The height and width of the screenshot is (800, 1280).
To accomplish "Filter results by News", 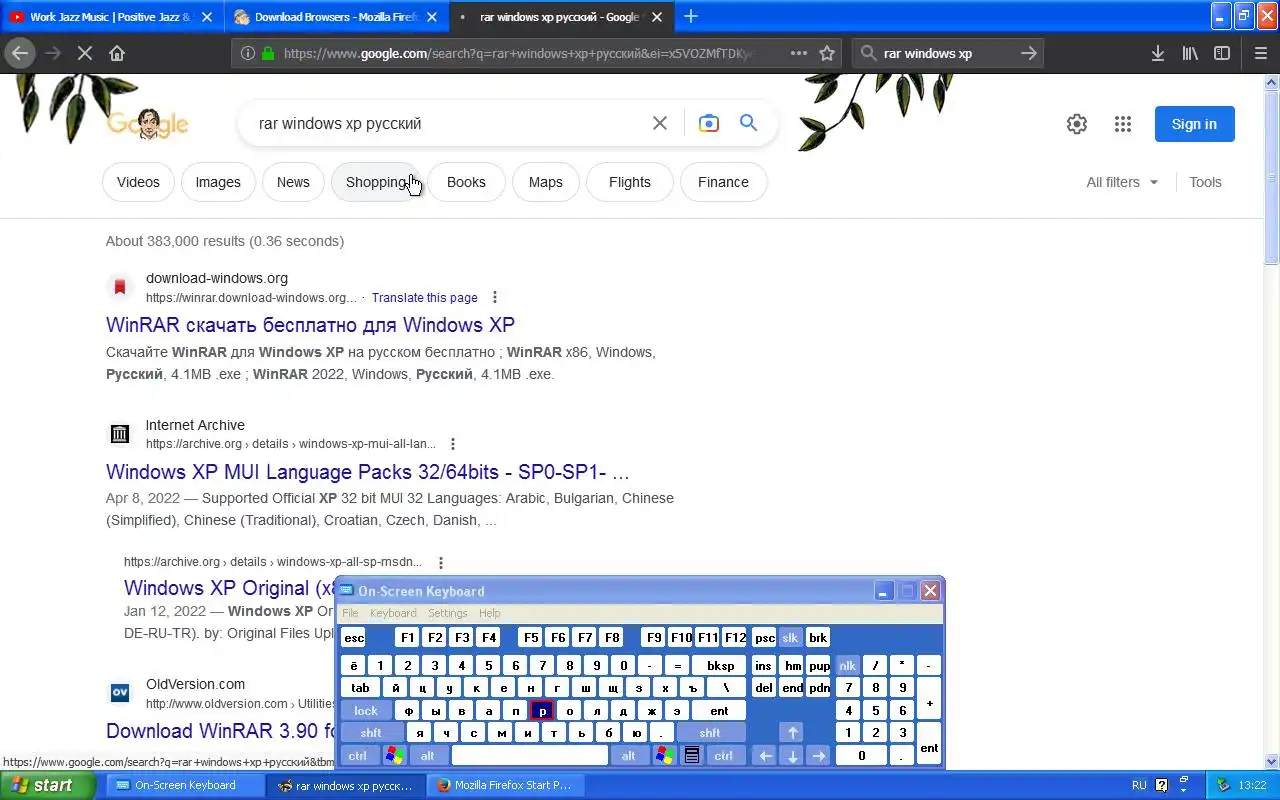I will pyautogui.click(x=293, y=182).
